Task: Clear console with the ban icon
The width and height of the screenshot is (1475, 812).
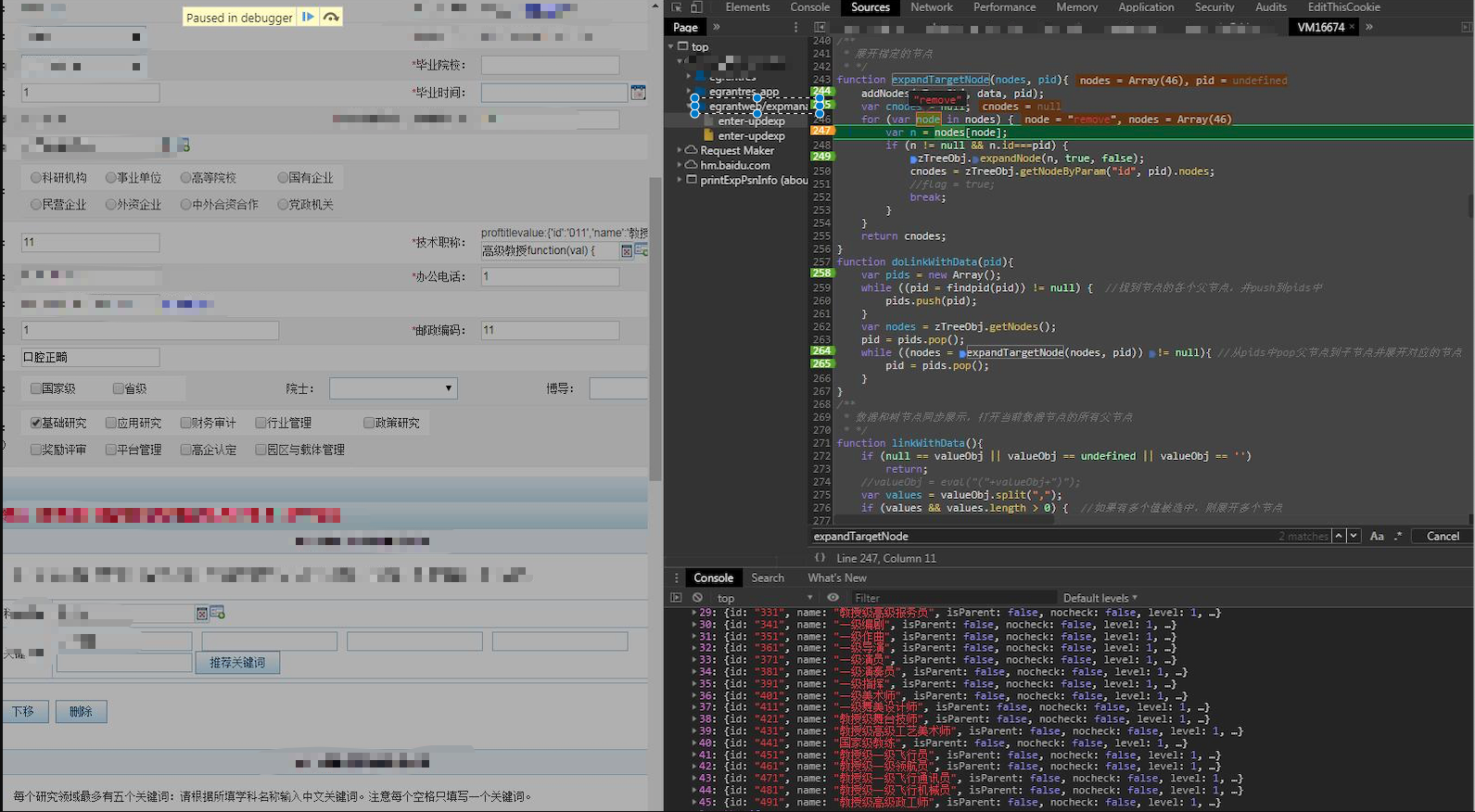Action: coord(697,598)
